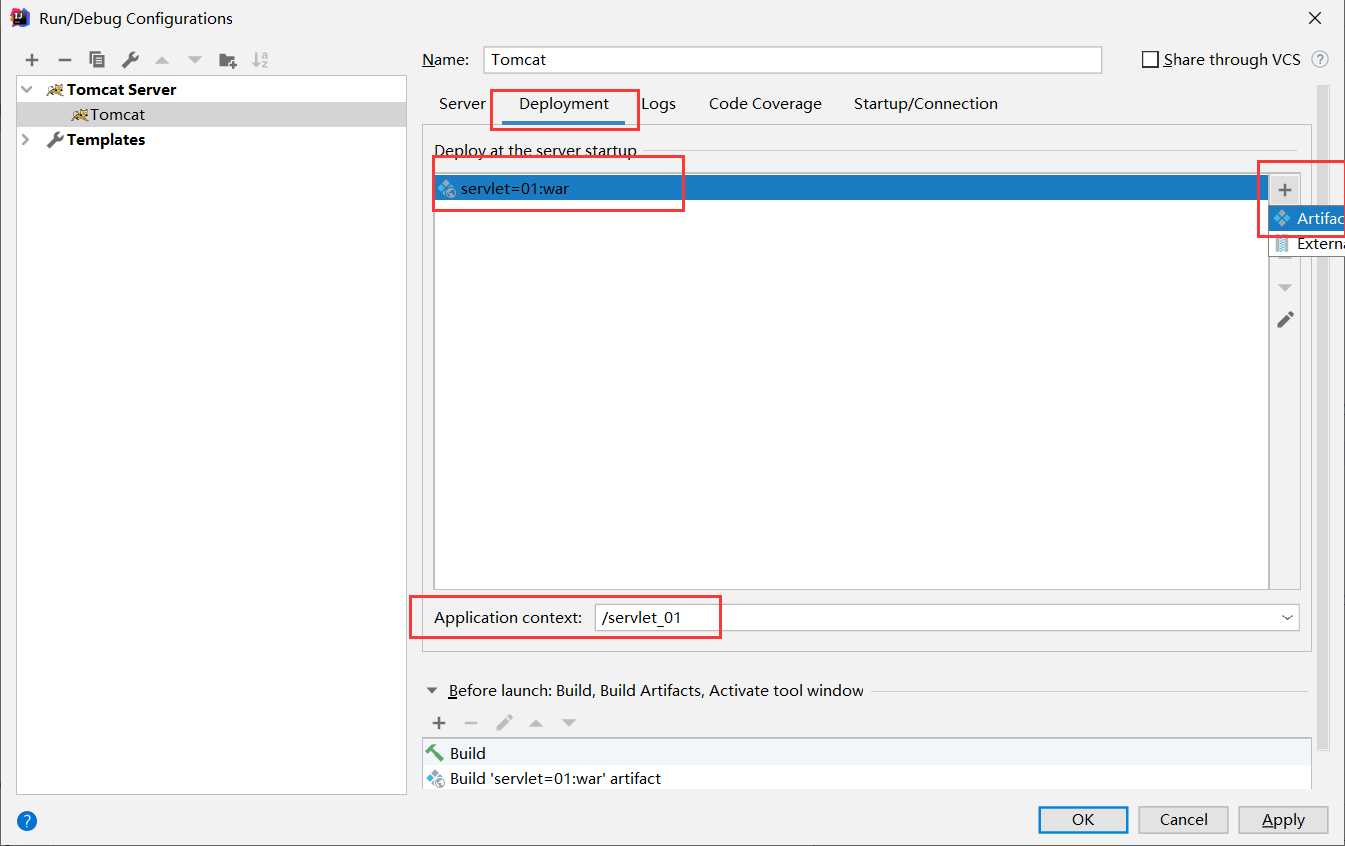Move configuration down in left toolbar
The width and height of the screenshot is (1345, 846).
pyautogui.click(x=195, y=60)
